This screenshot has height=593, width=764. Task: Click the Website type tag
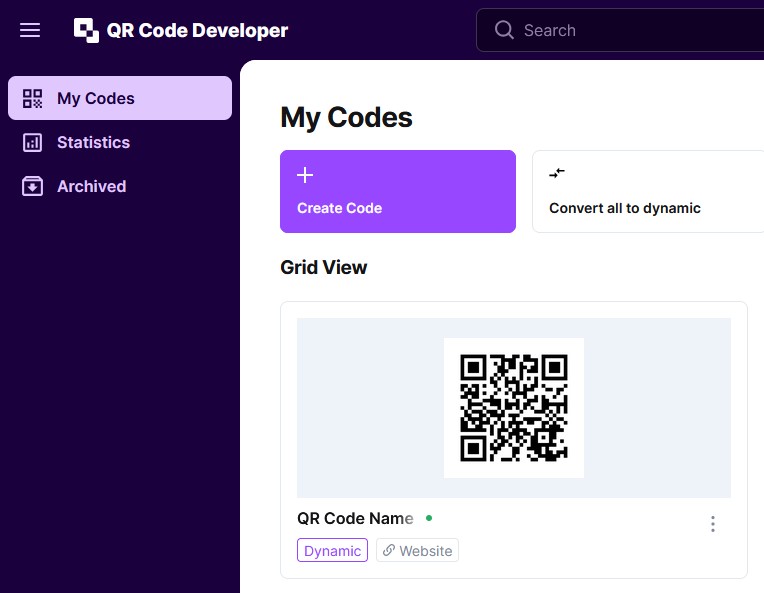pyautogui.click(x=417, y=550)
